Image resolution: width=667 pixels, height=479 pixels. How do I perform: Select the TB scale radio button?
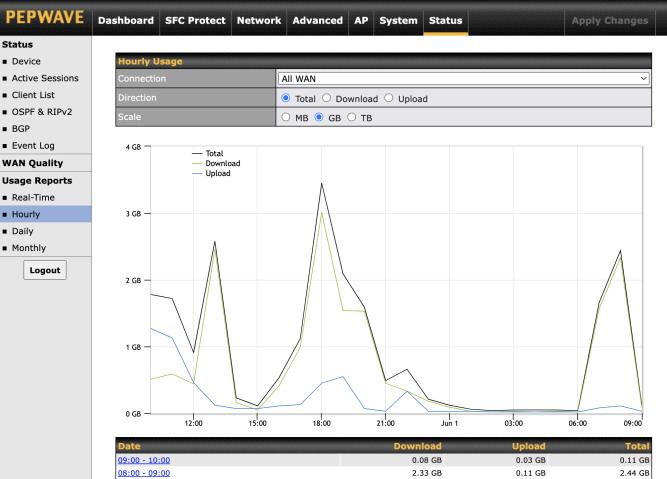[x=351, y=117]
